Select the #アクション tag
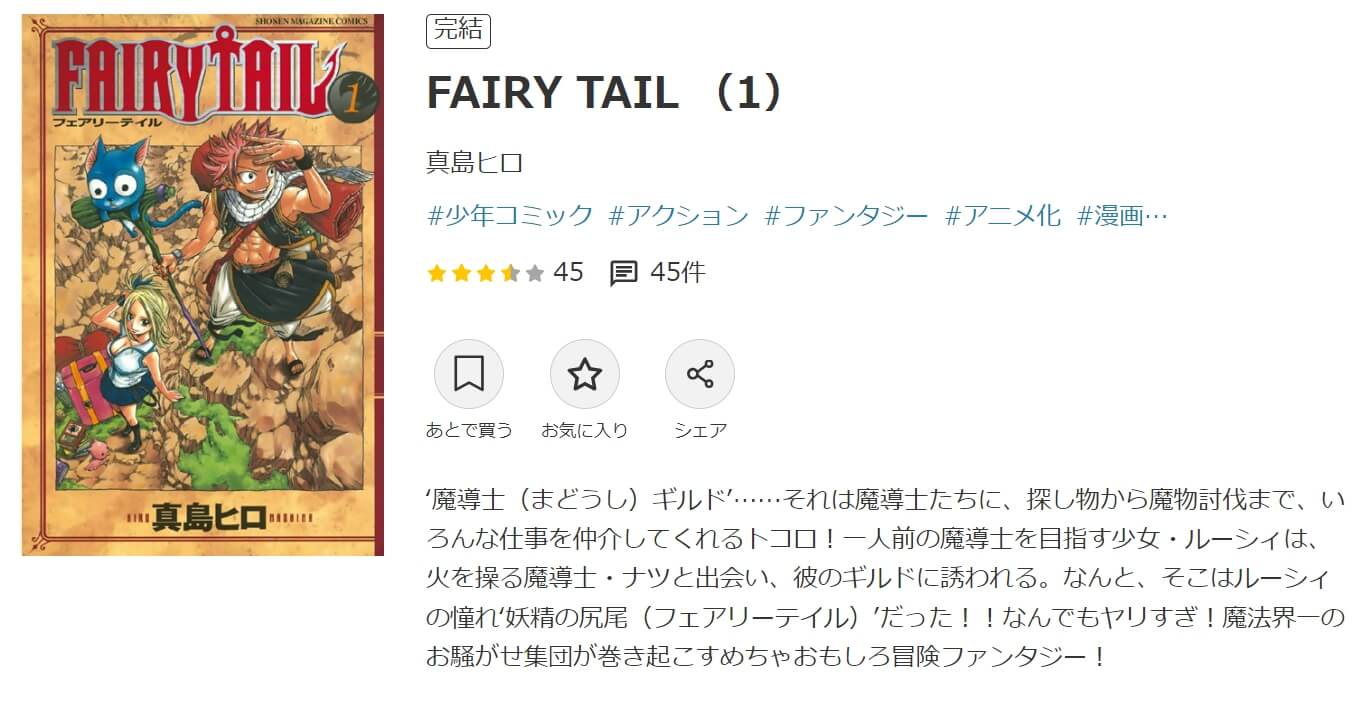This screenshot has width=1361, height=703. click(678, 215)
